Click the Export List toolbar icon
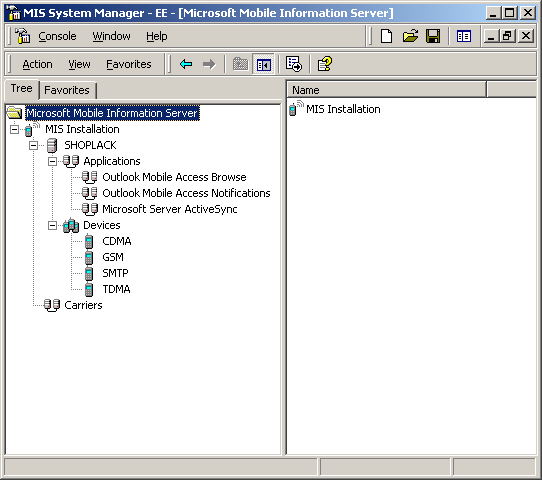Screen dimensions: 542x480 click(x=293, y=64)
